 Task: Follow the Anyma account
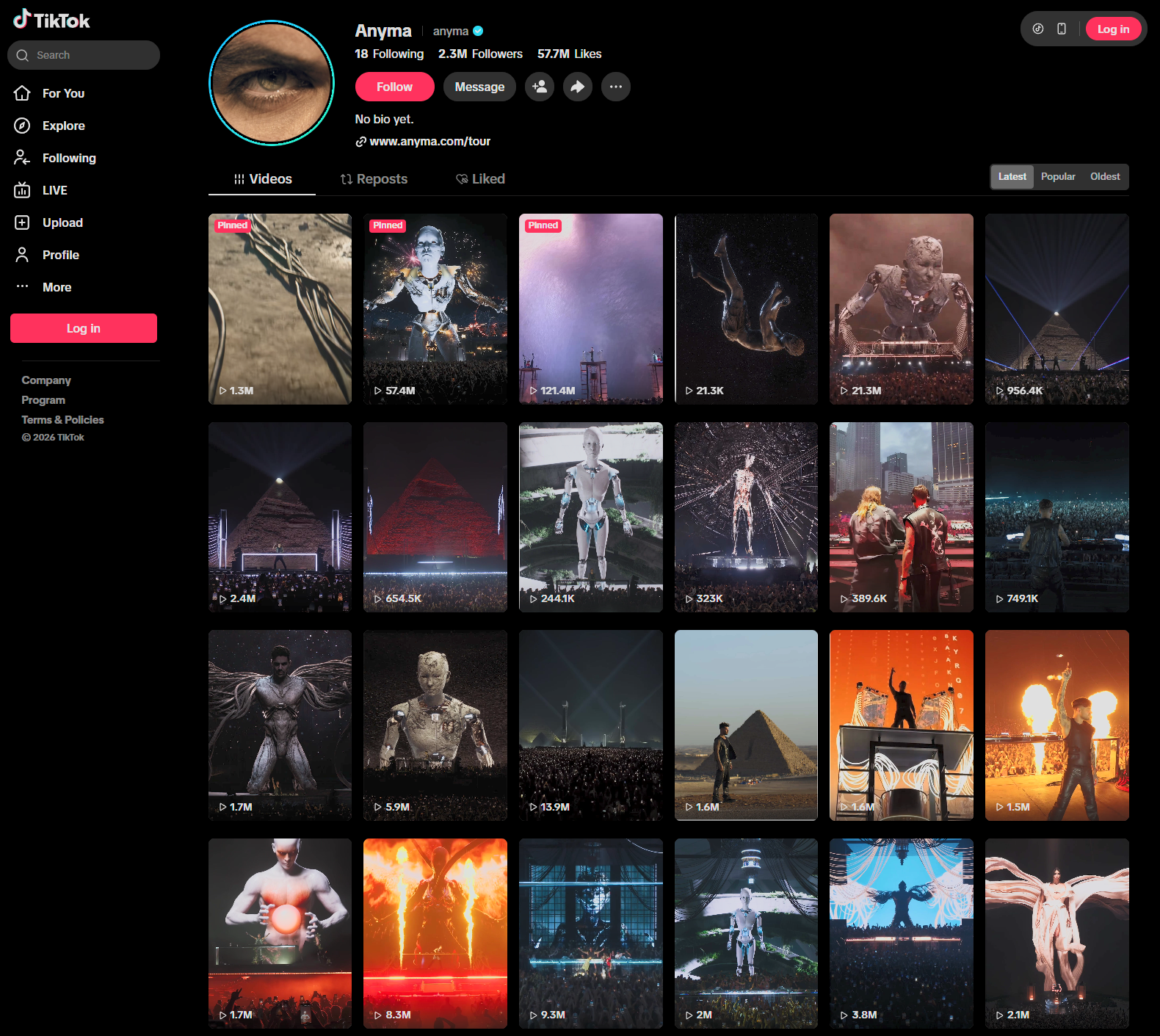tap(394, 87)
